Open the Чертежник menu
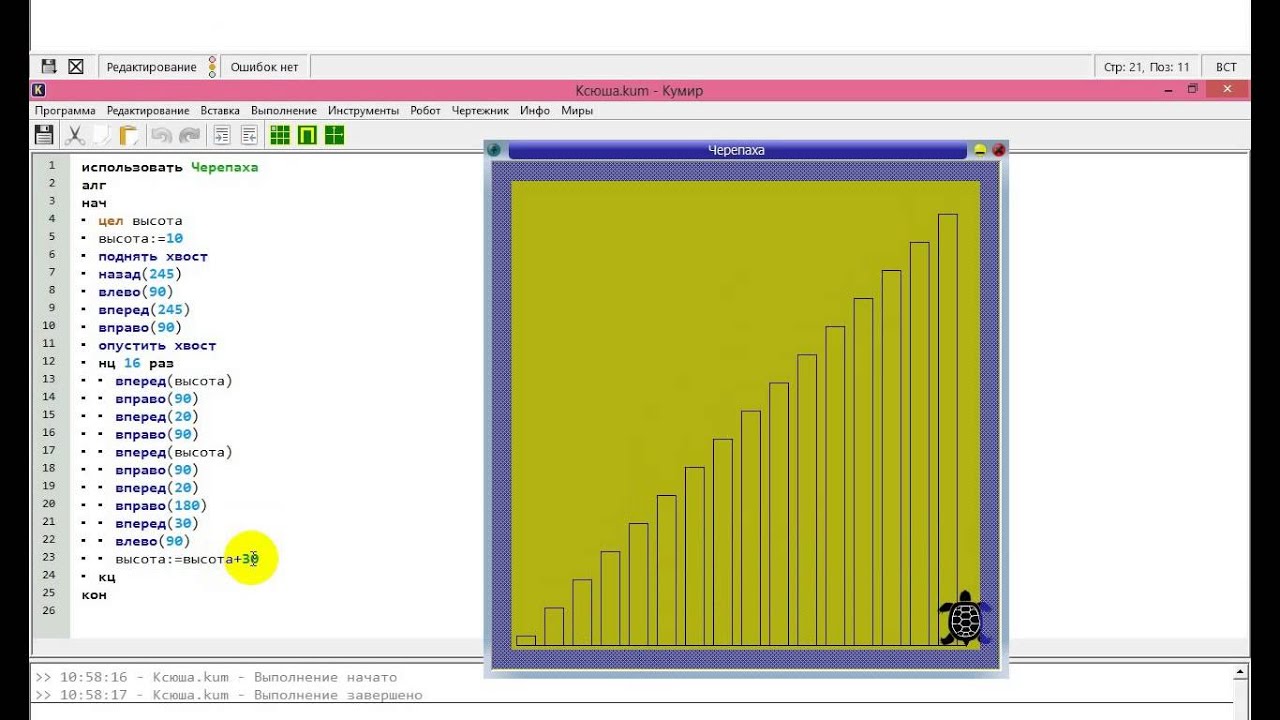1280x720 pixels. point(480,111)
